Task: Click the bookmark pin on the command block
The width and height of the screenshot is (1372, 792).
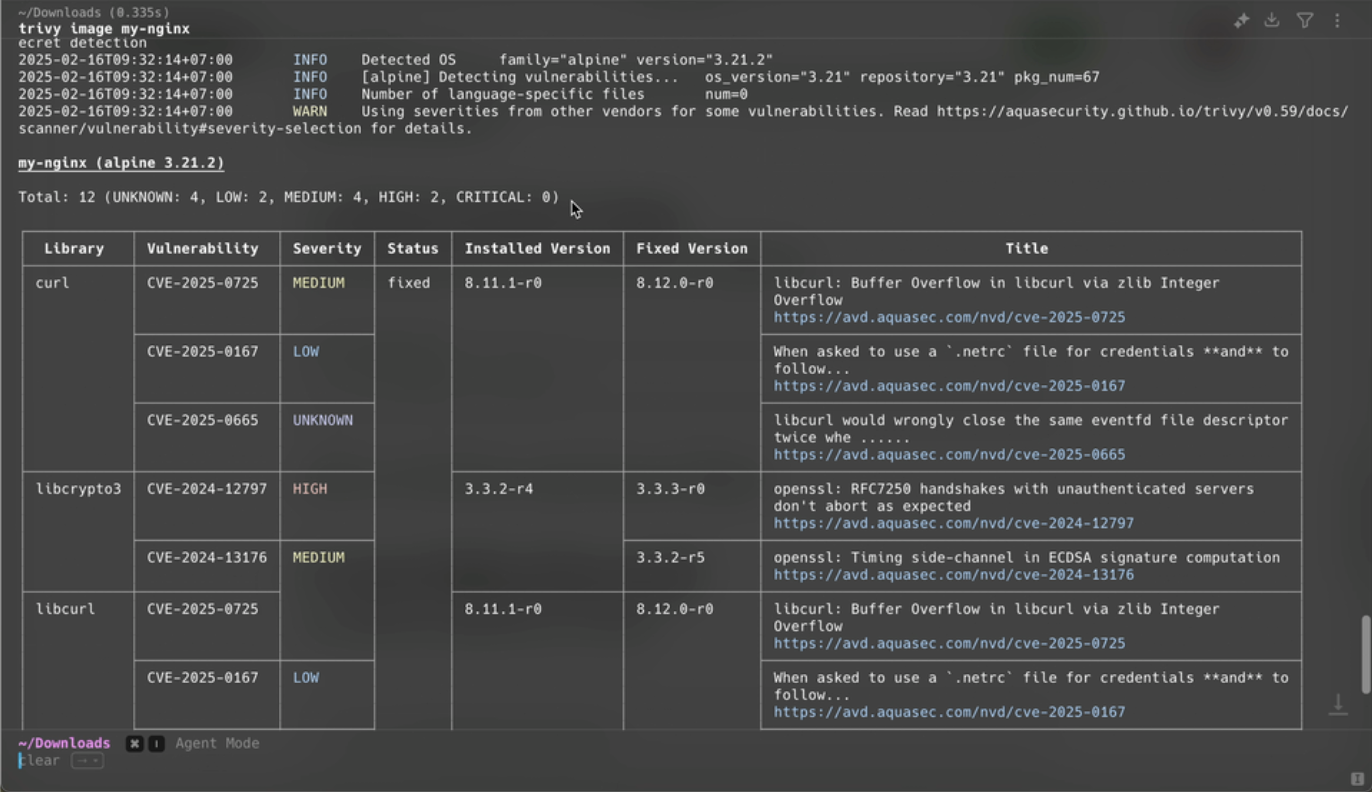Action: [x=1240, y=20]
